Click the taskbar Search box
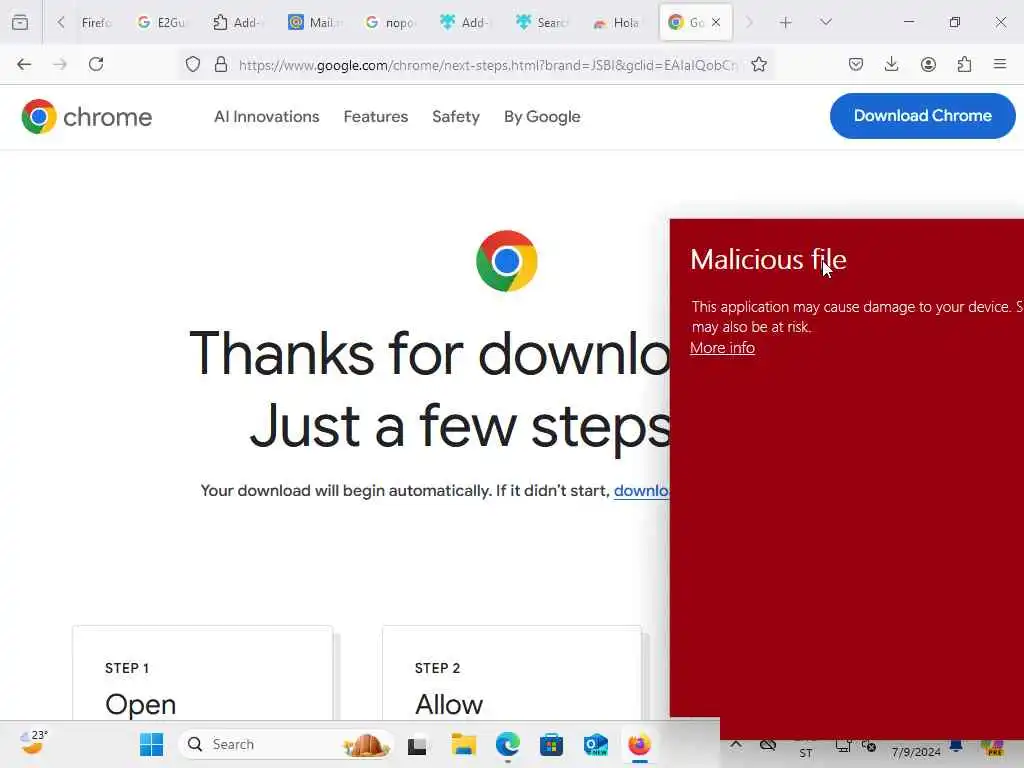 click(285, 744)
